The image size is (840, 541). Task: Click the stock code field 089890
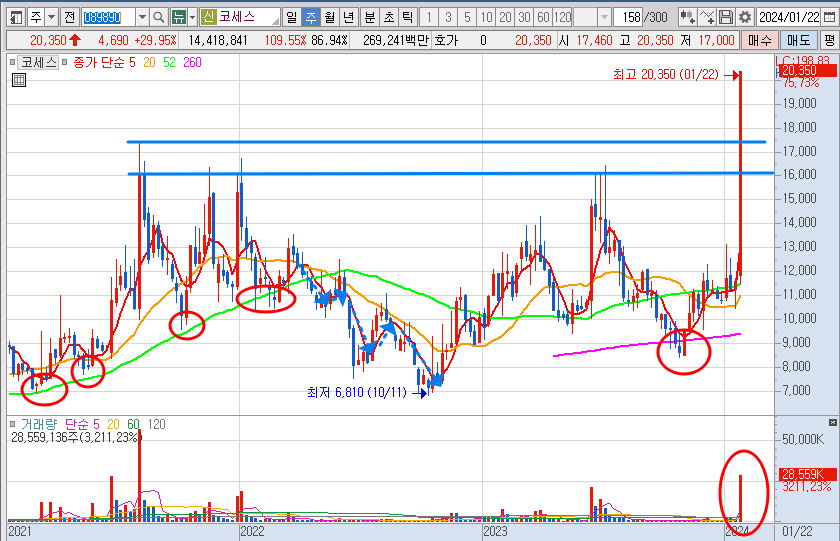point(108,18)
